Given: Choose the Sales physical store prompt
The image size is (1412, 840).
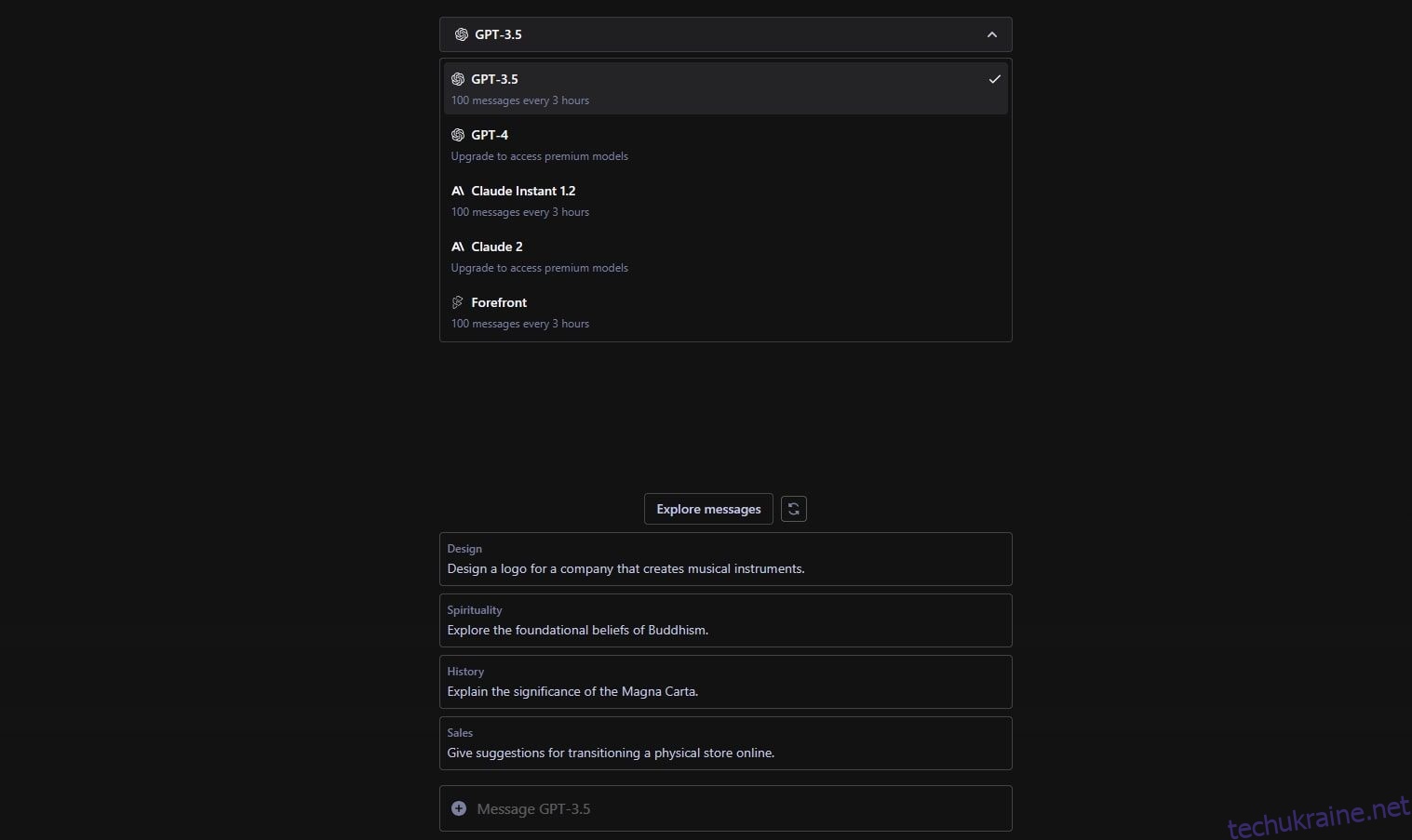Looking at the screenshot, I should coord(725,743).
